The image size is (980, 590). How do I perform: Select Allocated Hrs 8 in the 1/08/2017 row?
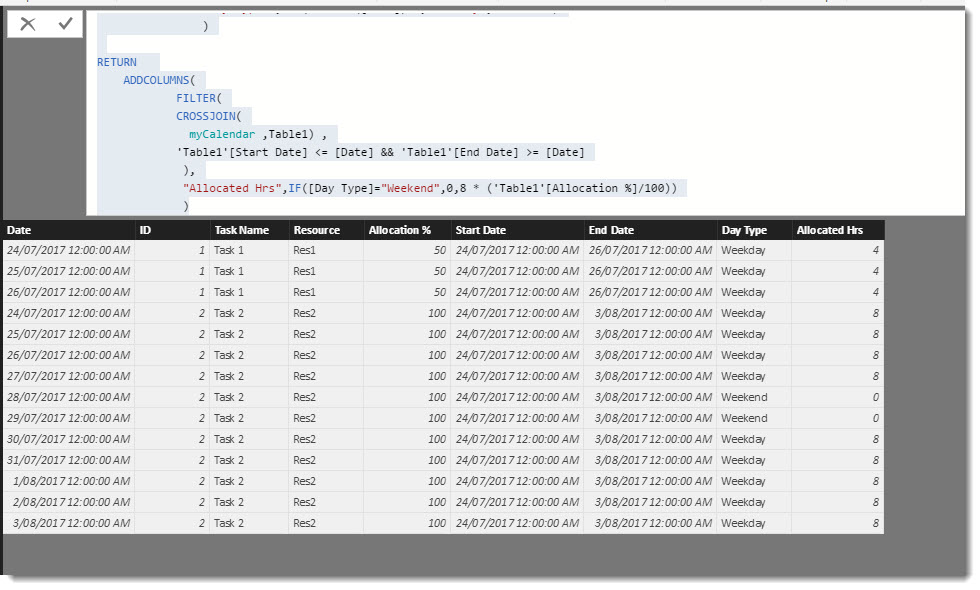(838, 481)
